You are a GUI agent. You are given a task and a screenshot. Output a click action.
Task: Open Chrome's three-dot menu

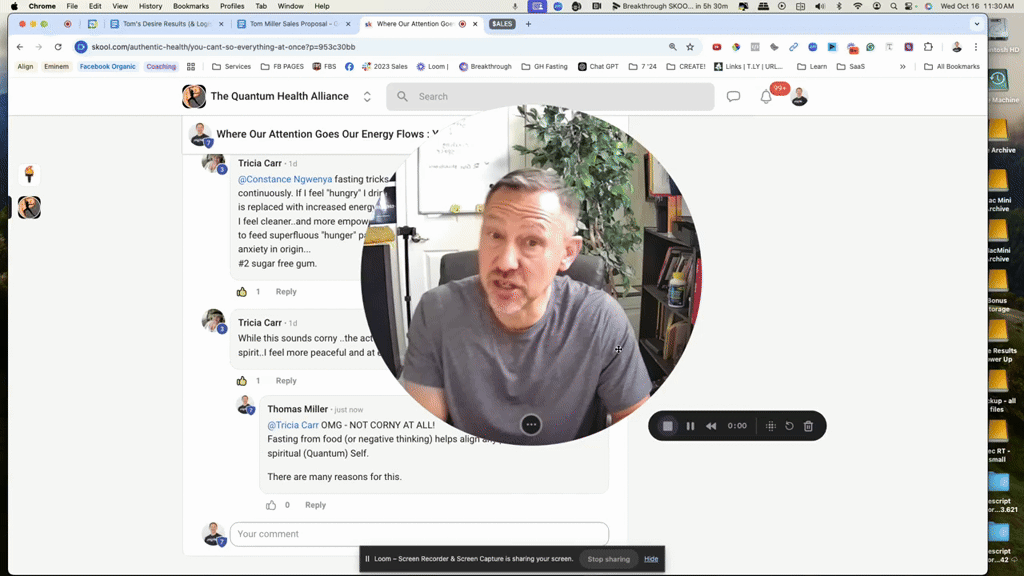[976, 47]
